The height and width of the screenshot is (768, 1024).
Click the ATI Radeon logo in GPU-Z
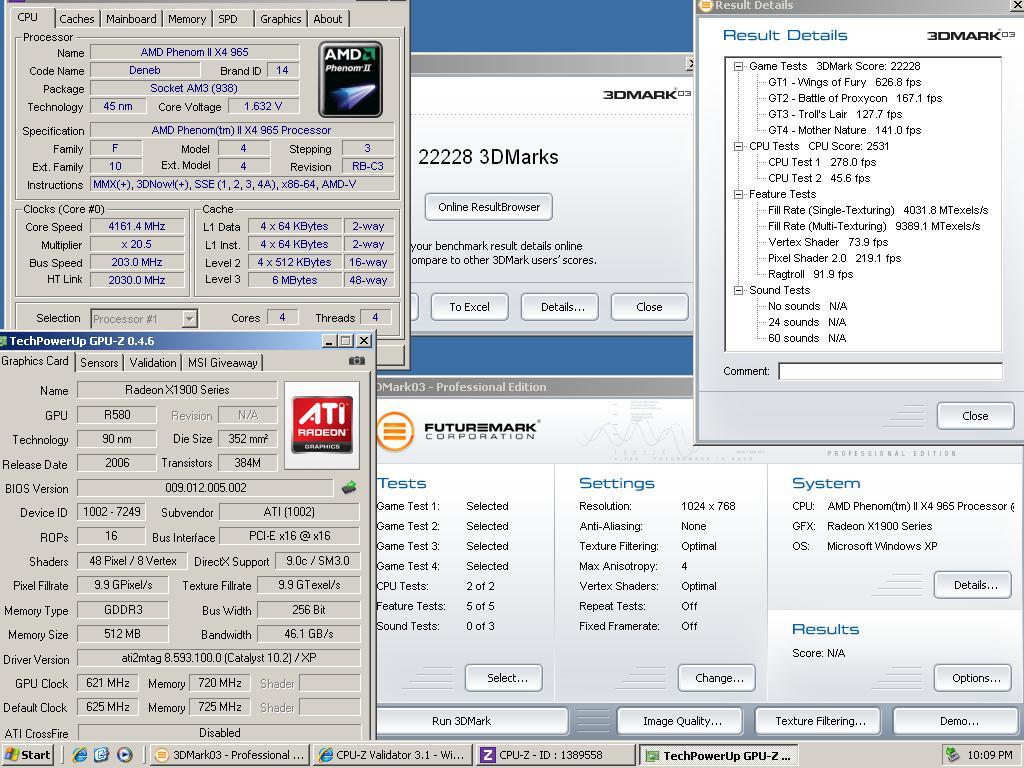322,424
